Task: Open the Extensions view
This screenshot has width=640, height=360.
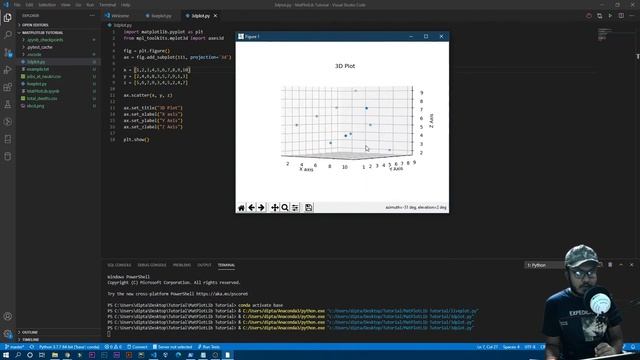Action: [8, 87]
